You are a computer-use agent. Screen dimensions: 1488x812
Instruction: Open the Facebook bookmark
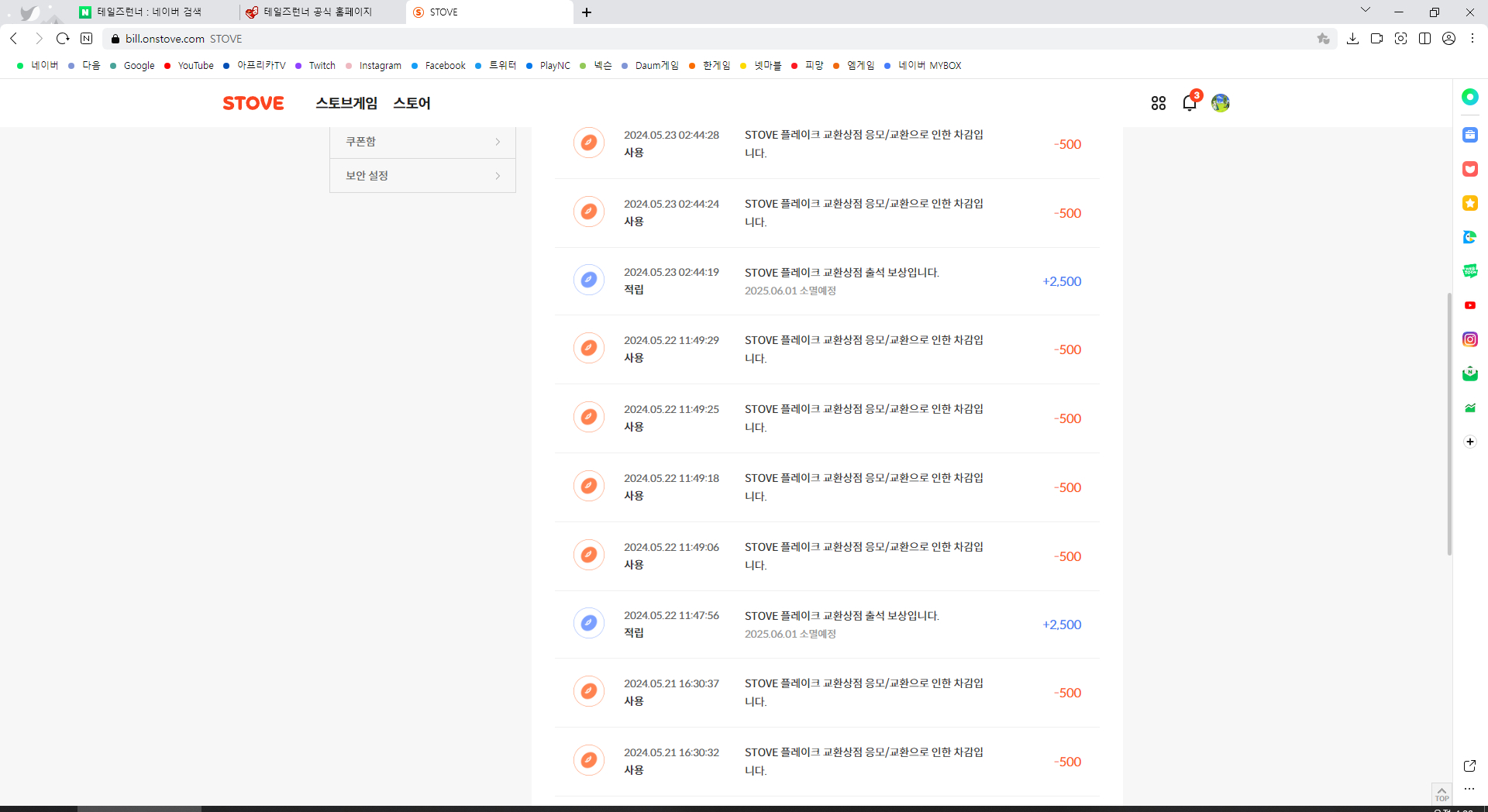439,66
